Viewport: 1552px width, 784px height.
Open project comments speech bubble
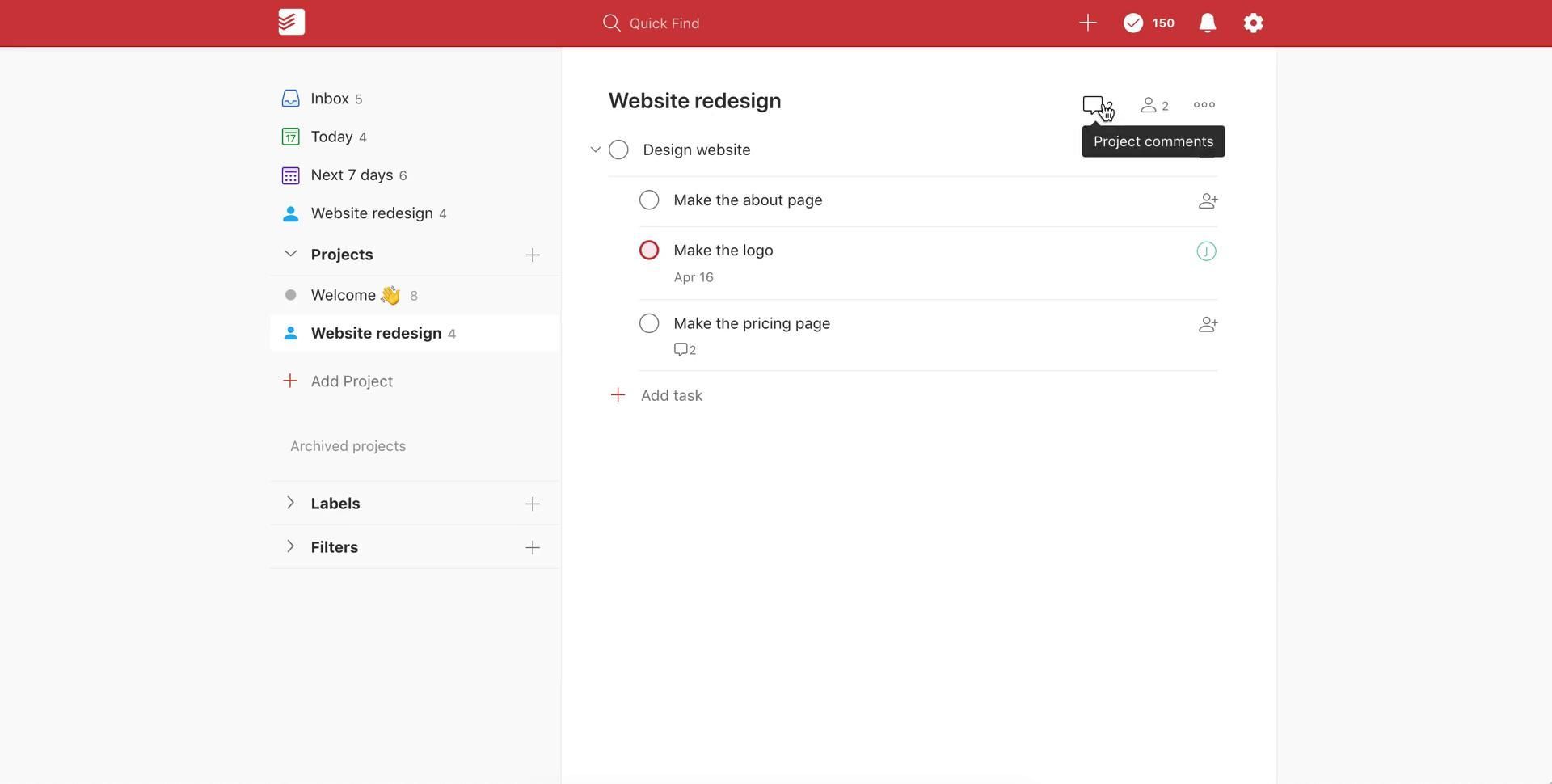pos(1094,105)
